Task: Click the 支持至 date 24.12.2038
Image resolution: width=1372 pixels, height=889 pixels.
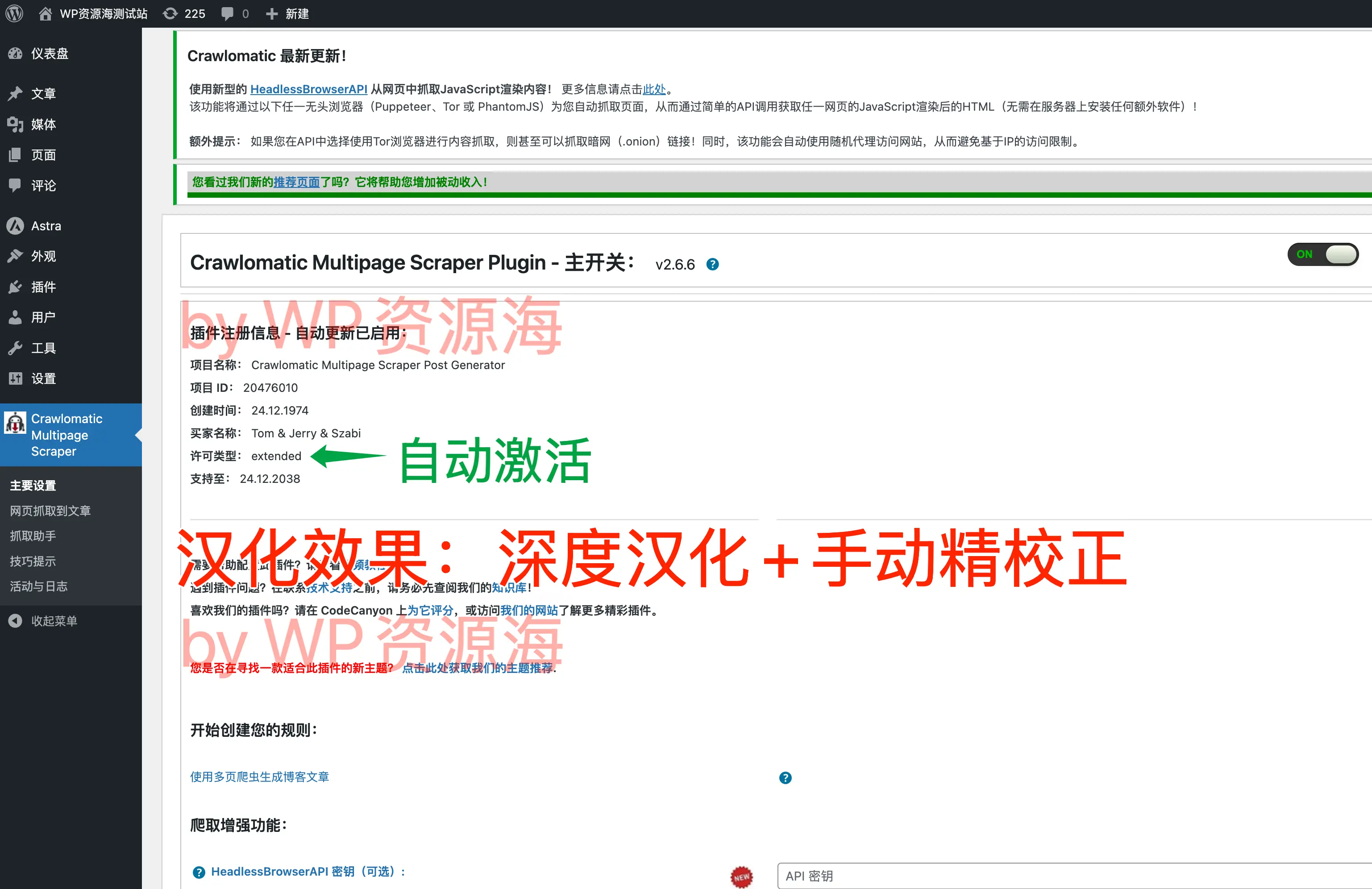Action: click(x=270, y=478)
